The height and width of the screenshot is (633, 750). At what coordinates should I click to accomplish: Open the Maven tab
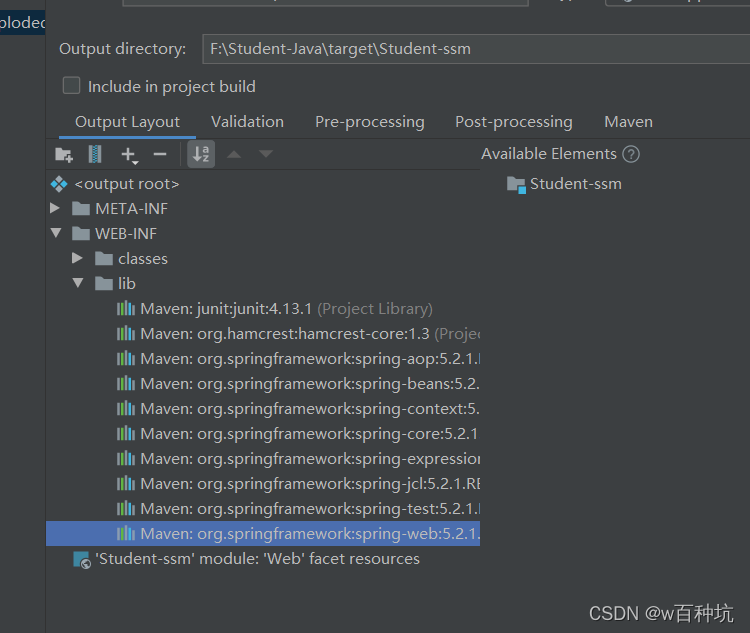629,122
